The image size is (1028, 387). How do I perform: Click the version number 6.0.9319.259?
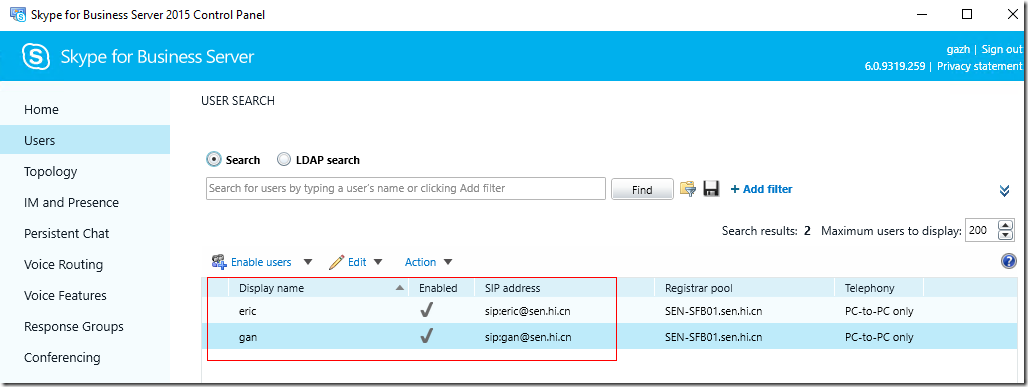tap(895, 66)
